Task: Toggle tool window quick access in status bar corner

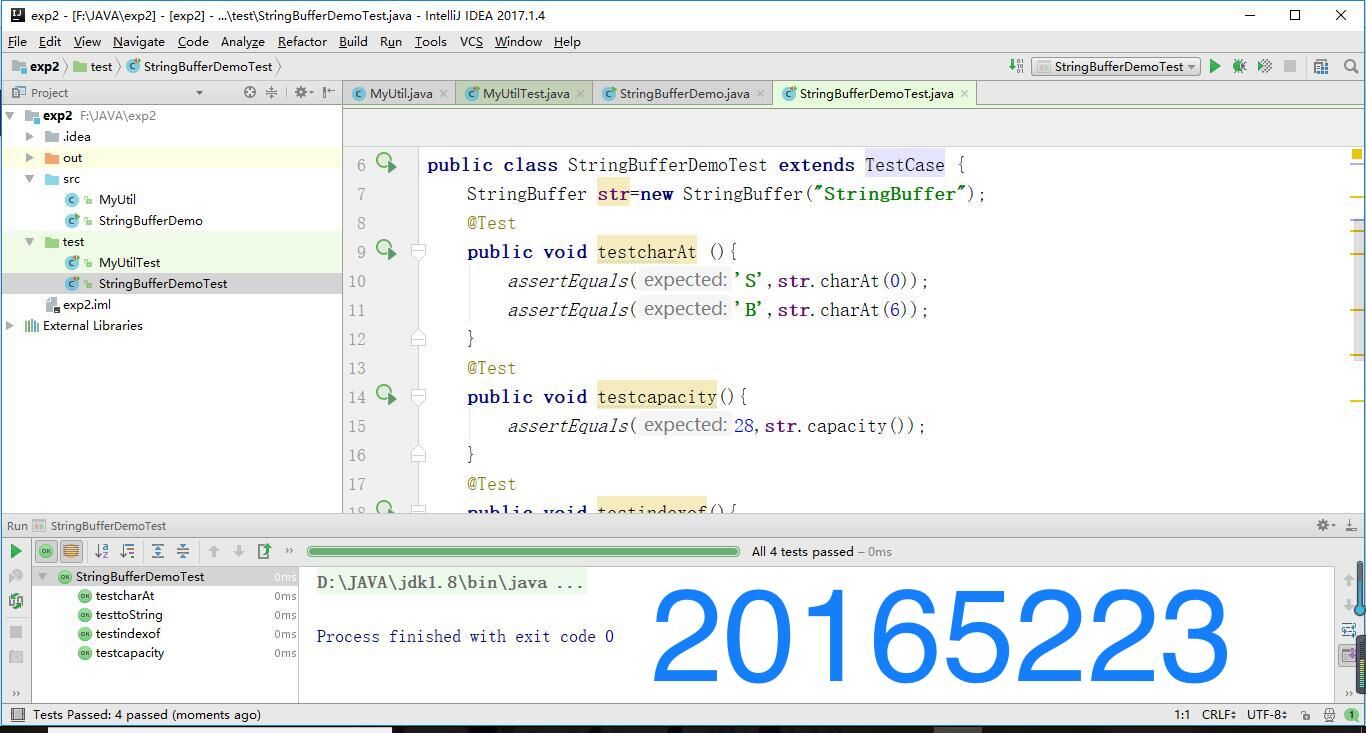Action: [x=17, y=715]
